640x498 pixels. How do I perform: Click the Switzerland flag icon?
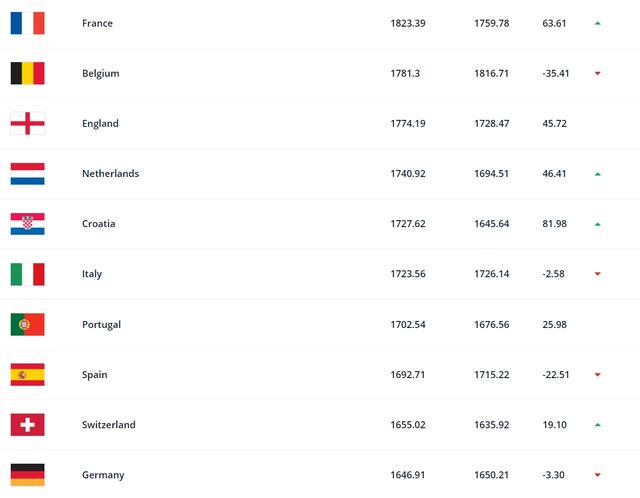click(27, 425)
